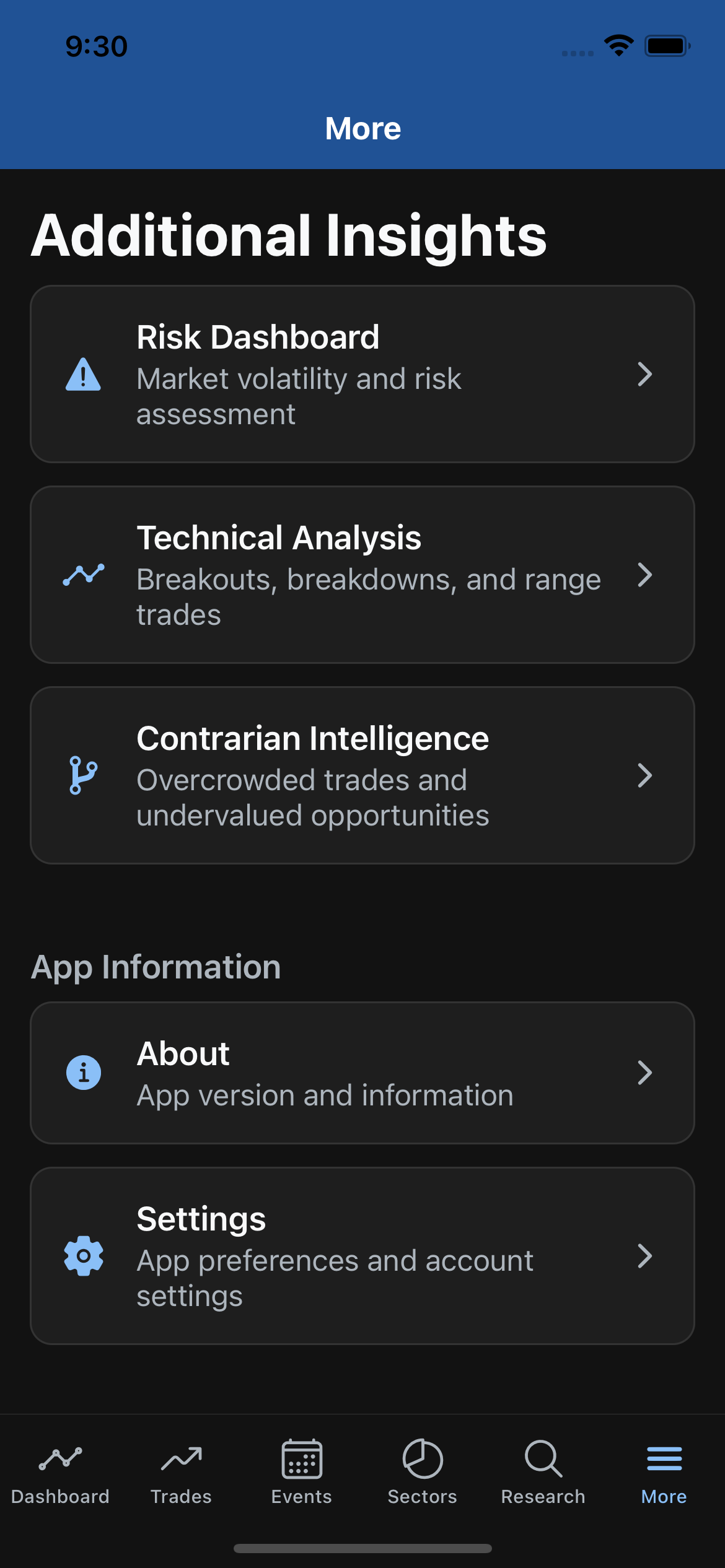Tap the Risk Dashboard warning triangle icon
This screenshot has height=1568, width=725.
tap(83, 375)
